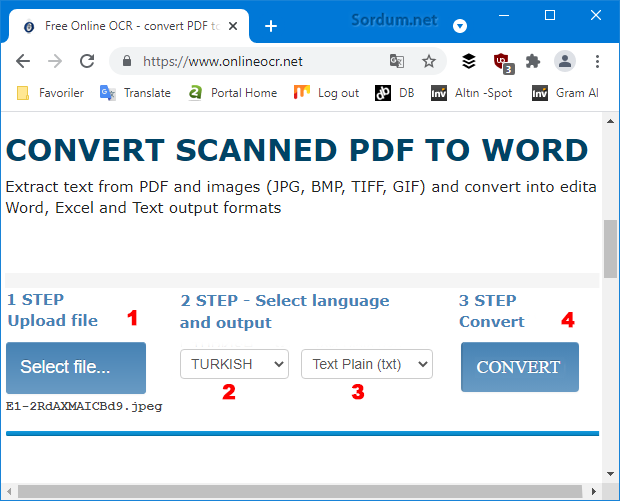
Task: Click the uBlock shield extension icon
Action: 502,62
